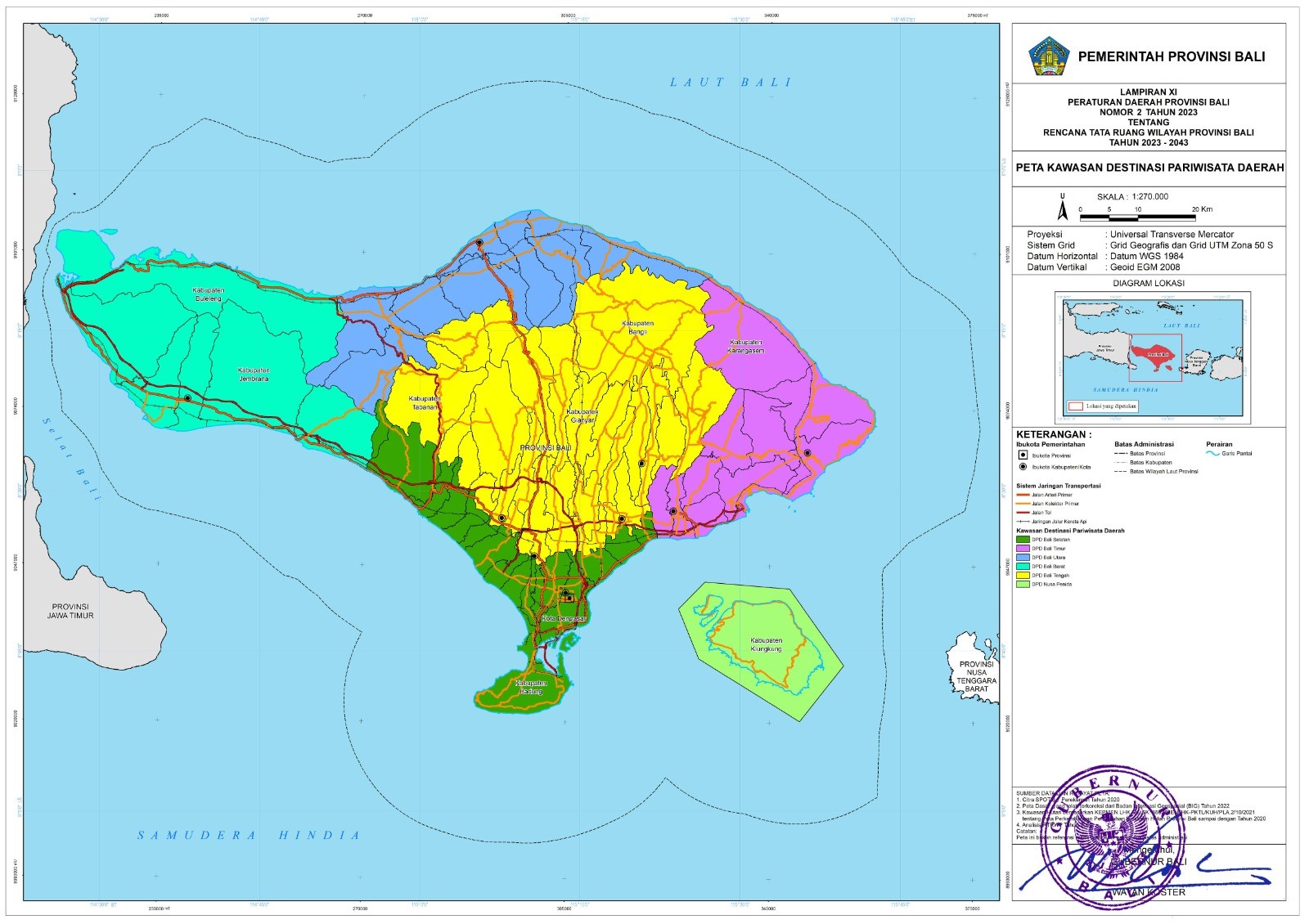The height and width of the screenshot is (924, 1309).
Task: Click the Garis Pantai wavy line symbol
Action: 1212,453
